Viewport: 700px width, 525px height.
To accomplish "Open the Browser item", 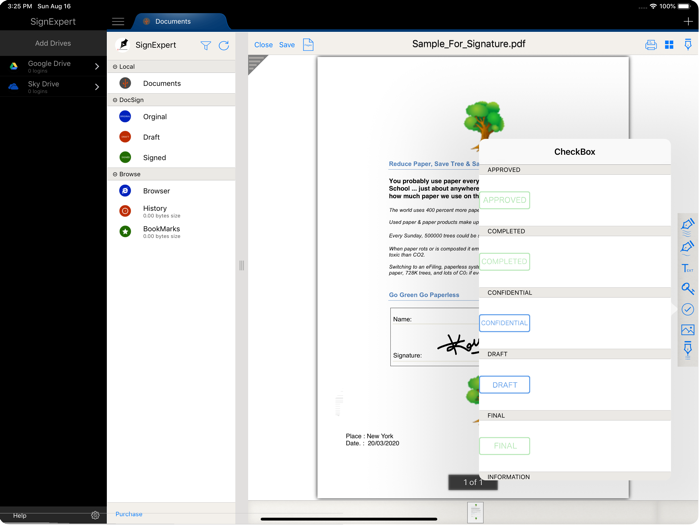I will [171, 191].
